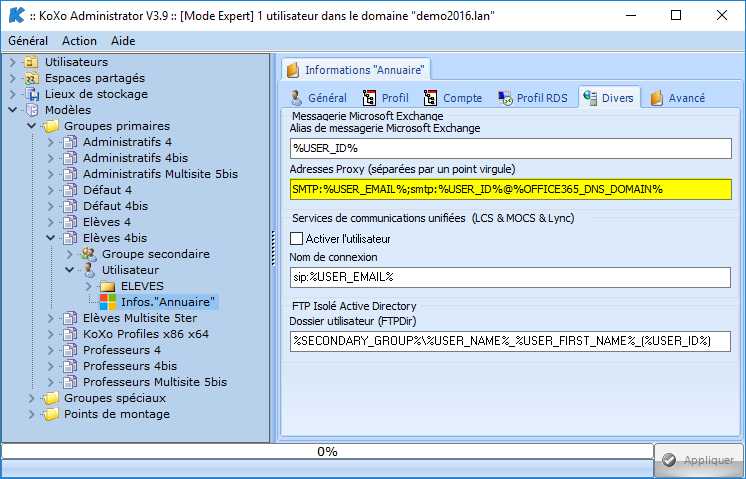Expand the Espaces partagés node
Viewport: 746px width, 479px height.
tap(12, 78)
